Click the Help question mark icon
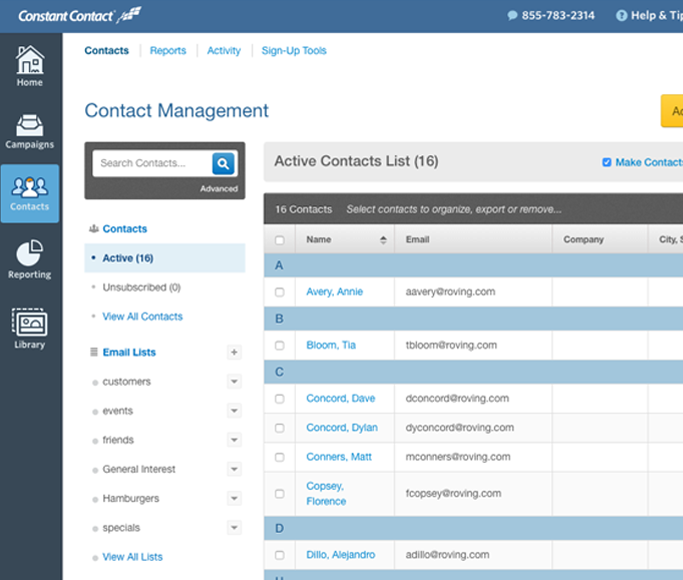Viewport: 683px width, 580px height. click(621, 16)
